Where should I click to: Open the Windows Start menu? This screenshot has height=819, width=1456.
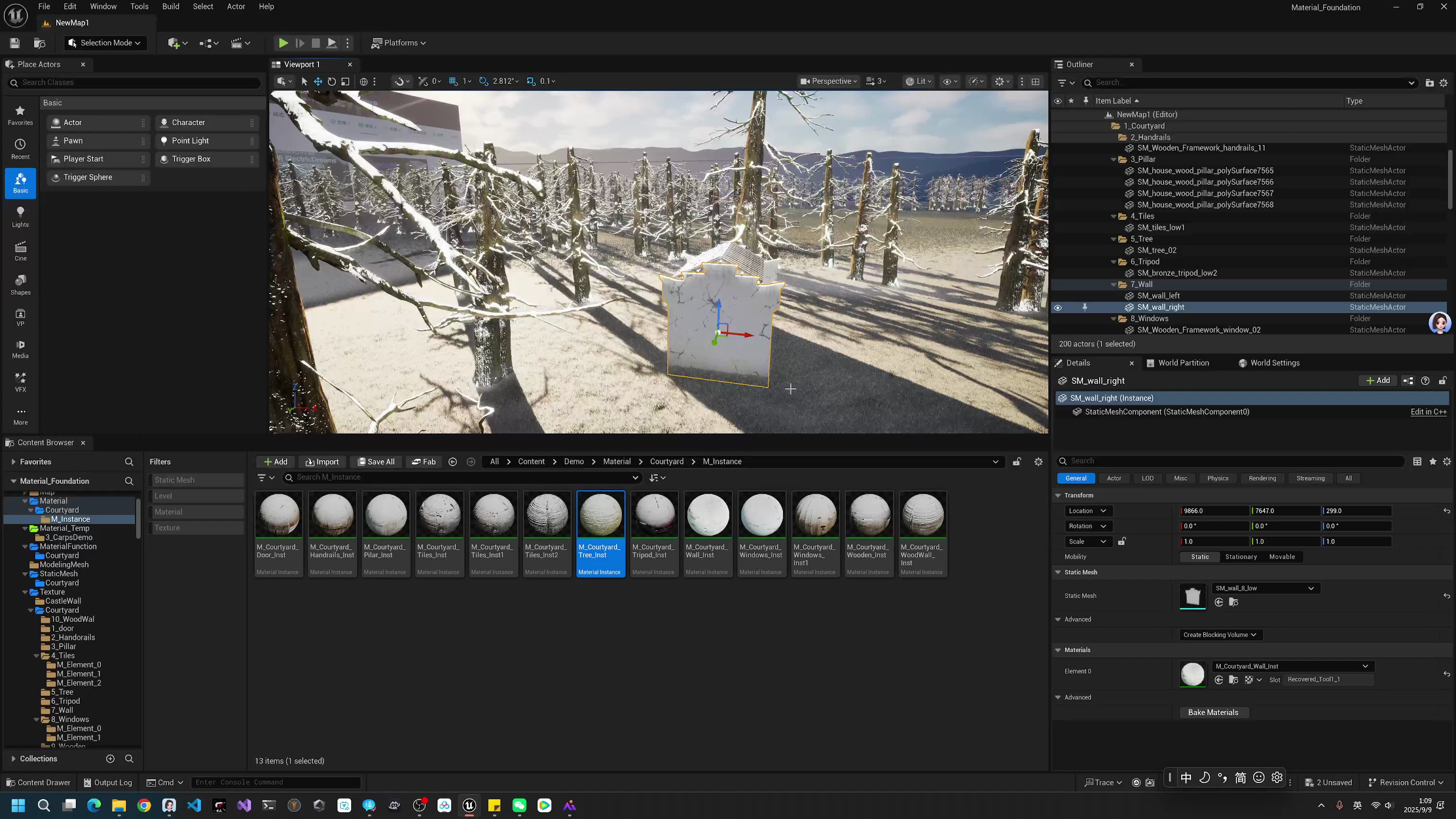click(18, 805)
